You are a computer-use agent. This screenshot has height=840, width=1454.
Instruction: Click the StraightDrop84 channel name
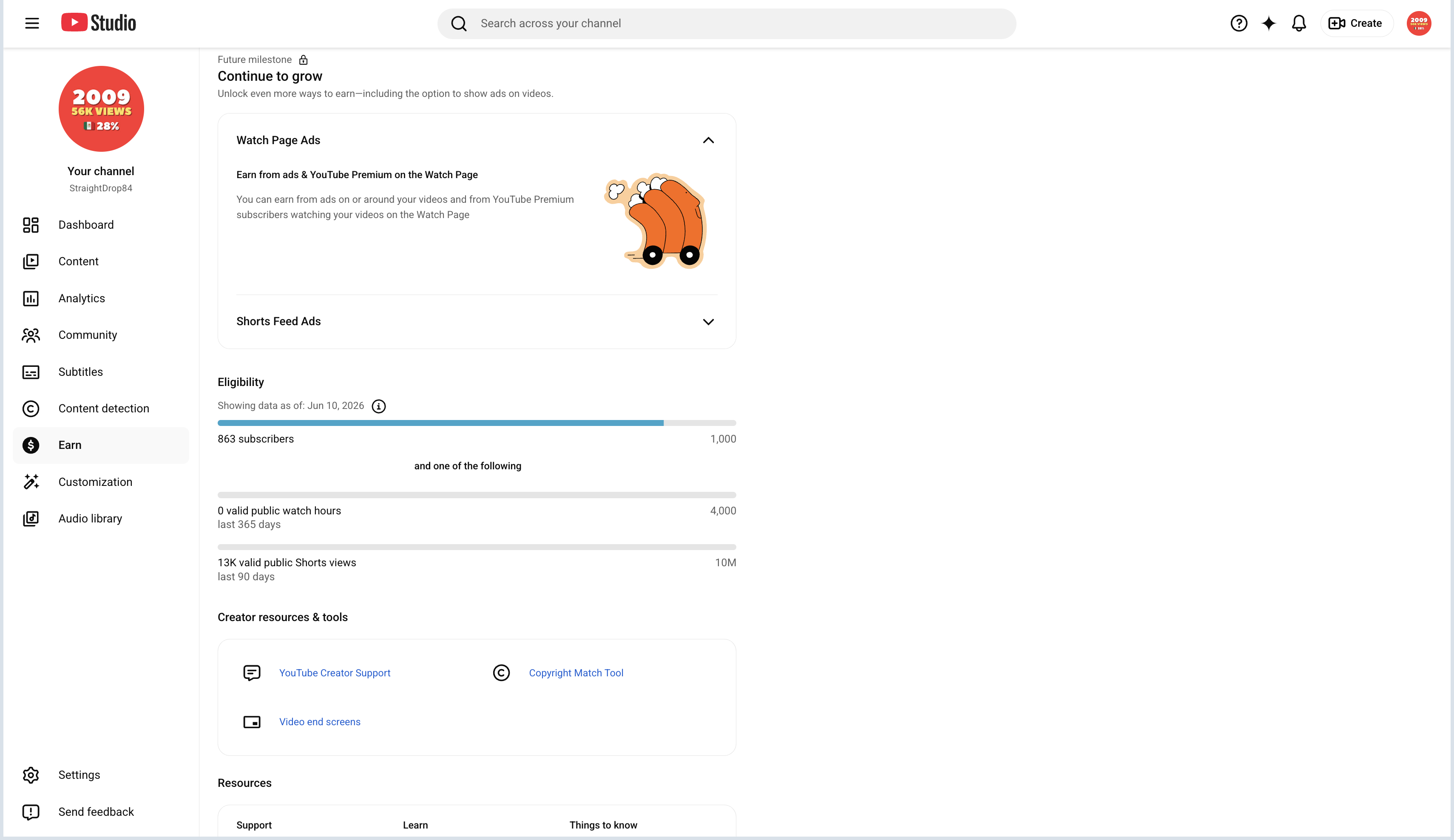[101, 188]
